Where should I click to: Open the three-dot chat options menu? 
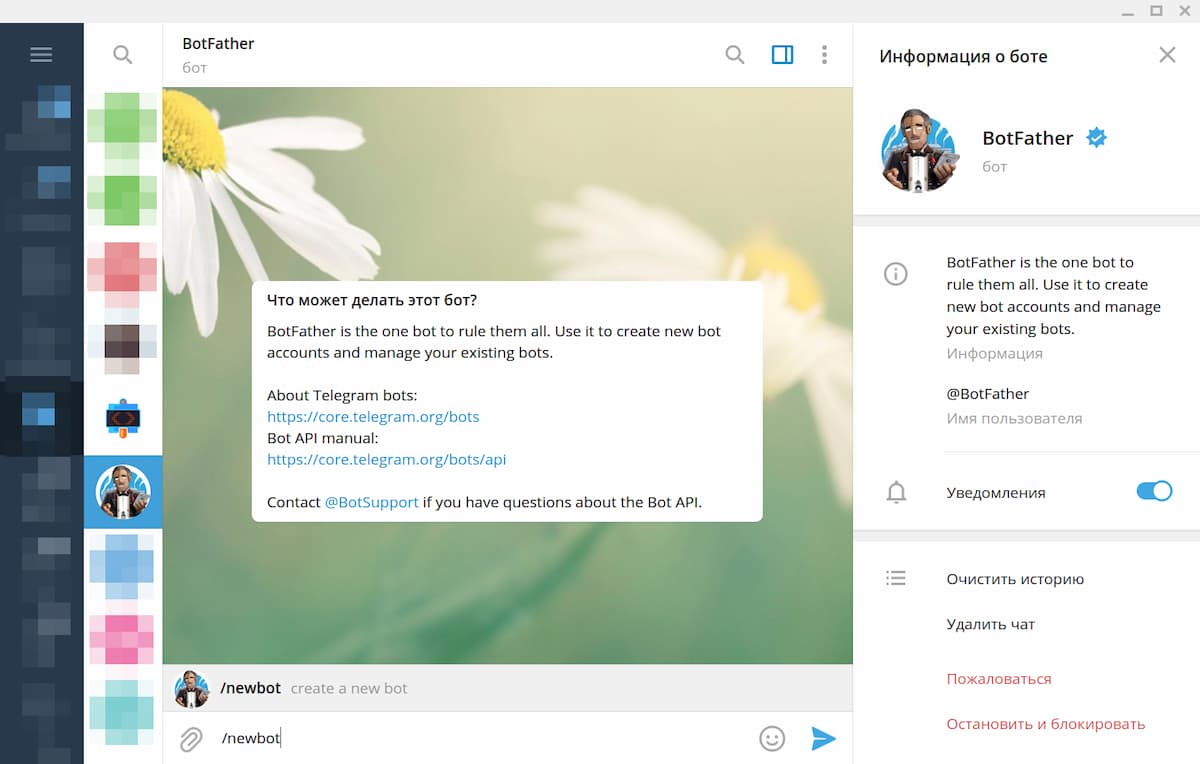(x=824, y=55)
